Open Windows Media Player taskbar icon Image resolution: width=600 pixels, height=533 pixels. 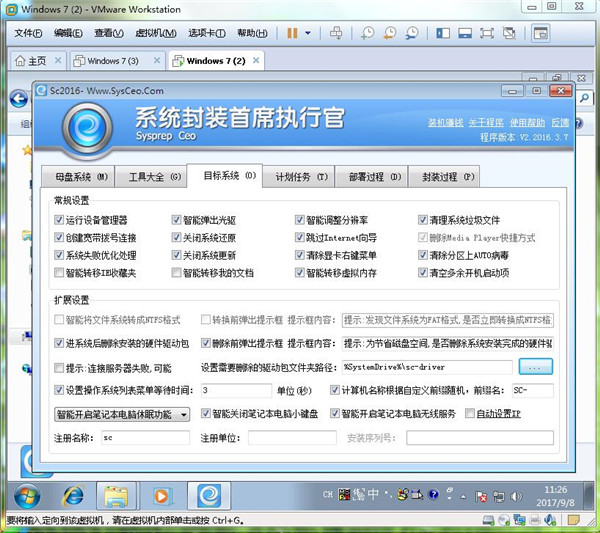point(161,496)
